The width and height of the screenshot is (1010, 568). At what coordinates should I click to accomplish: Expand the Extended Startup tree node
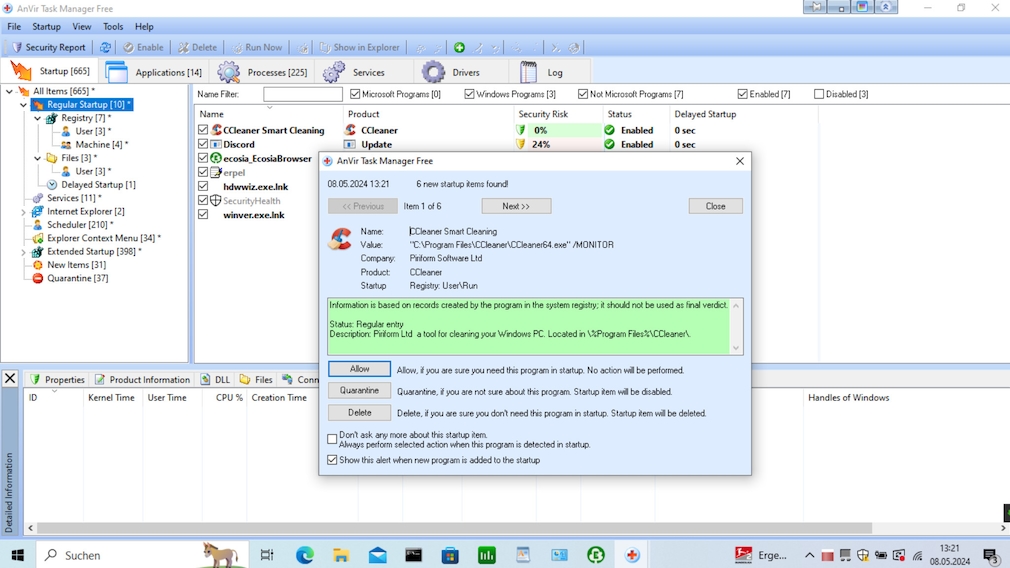click(23, 252)
